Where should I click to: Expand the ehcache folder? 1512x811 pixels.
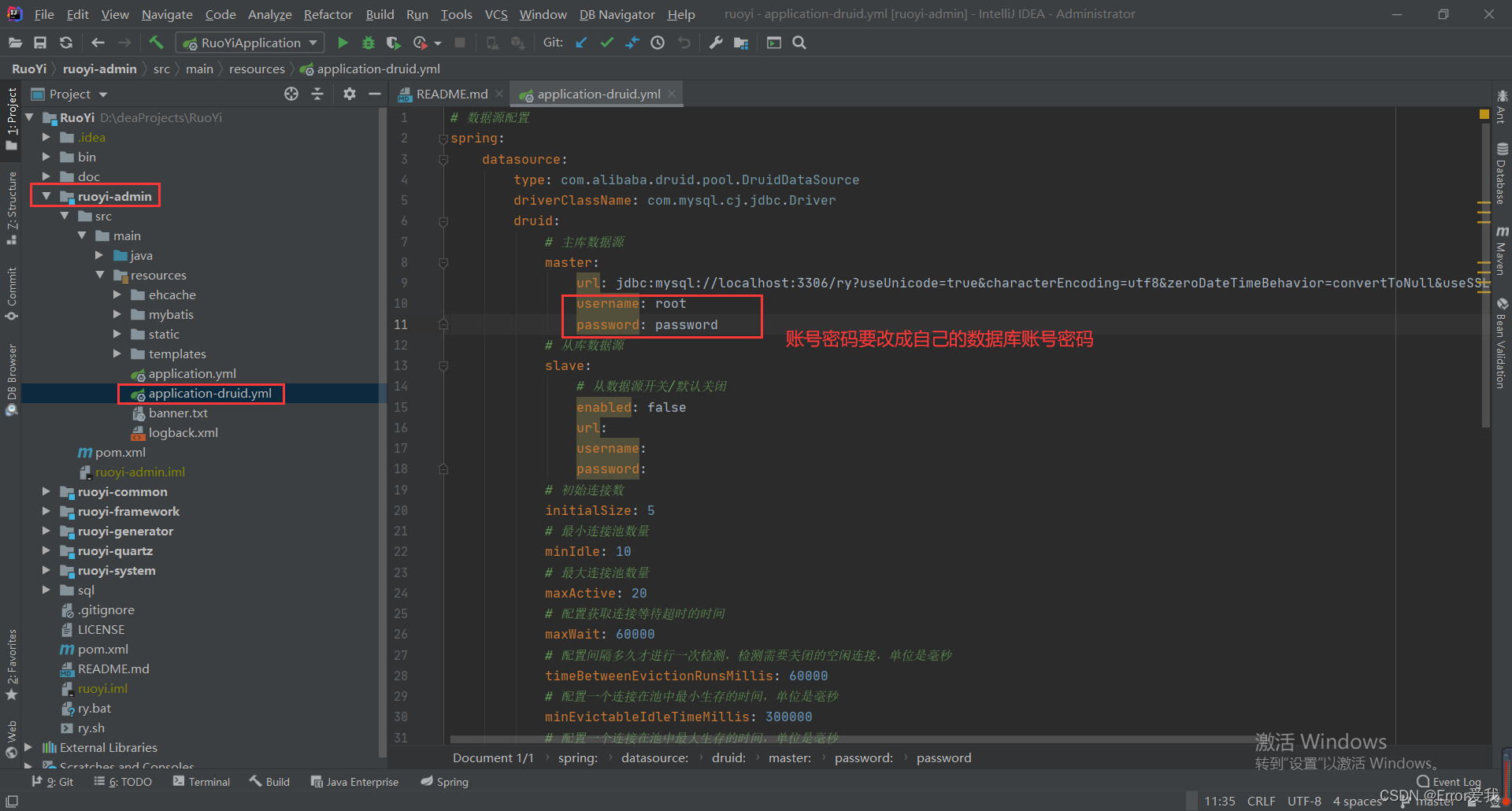click(117, 294)
